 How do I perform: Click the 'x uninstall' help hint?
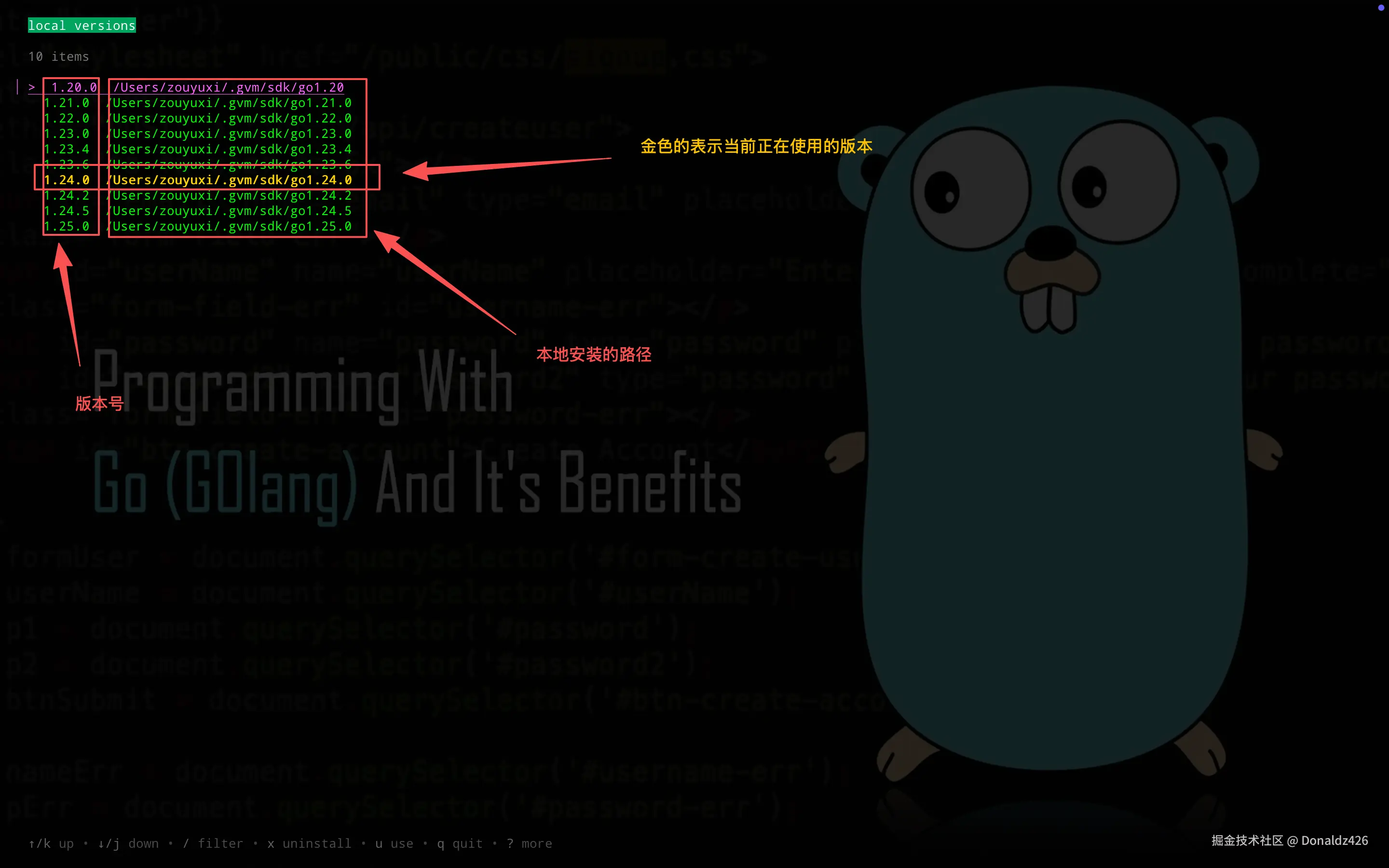[309, 843]
